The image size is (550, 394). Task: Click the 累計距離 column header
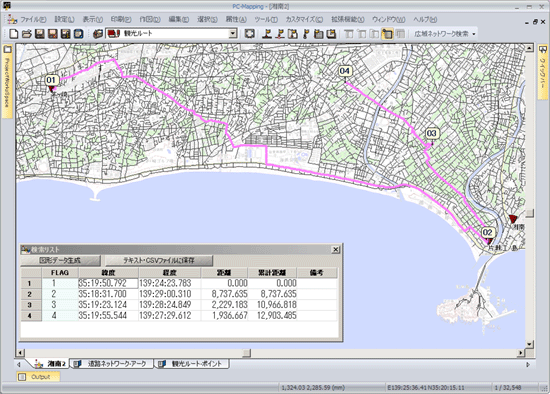272,273
